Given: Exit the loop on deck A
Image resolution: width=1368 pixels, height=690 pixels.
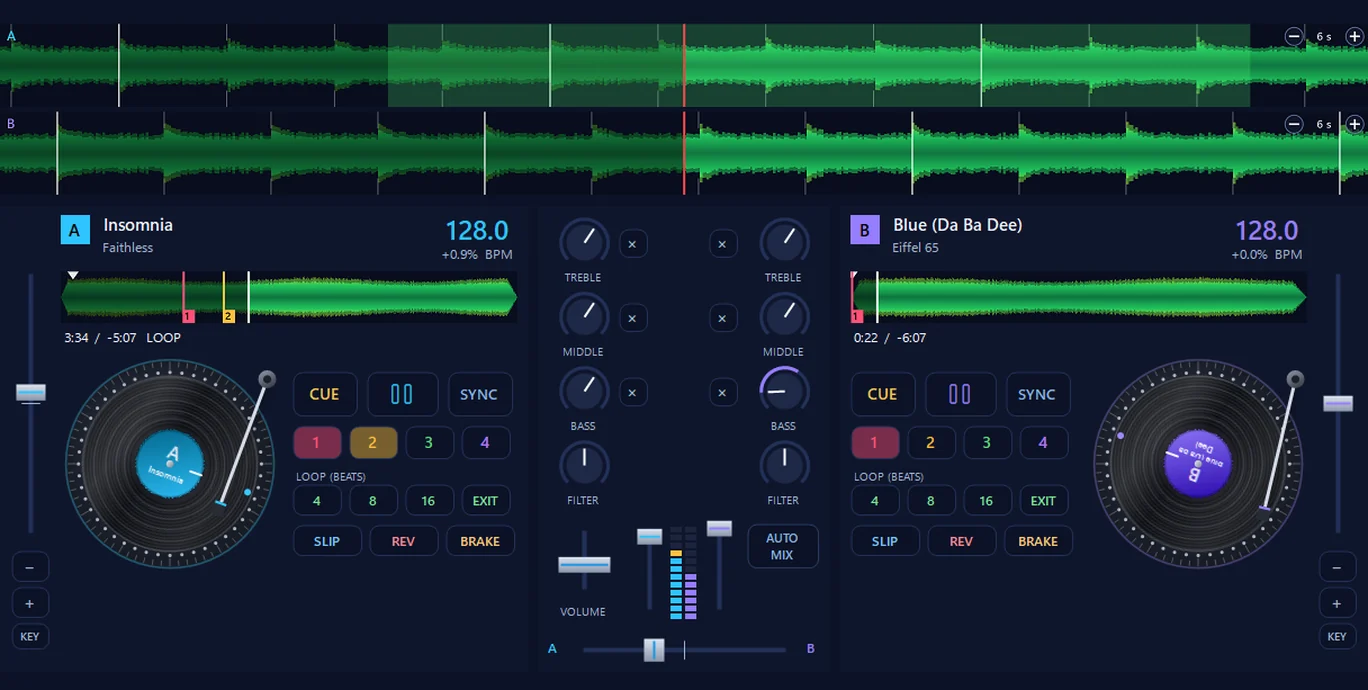Looking at the screenshot, I should (486, 501).
